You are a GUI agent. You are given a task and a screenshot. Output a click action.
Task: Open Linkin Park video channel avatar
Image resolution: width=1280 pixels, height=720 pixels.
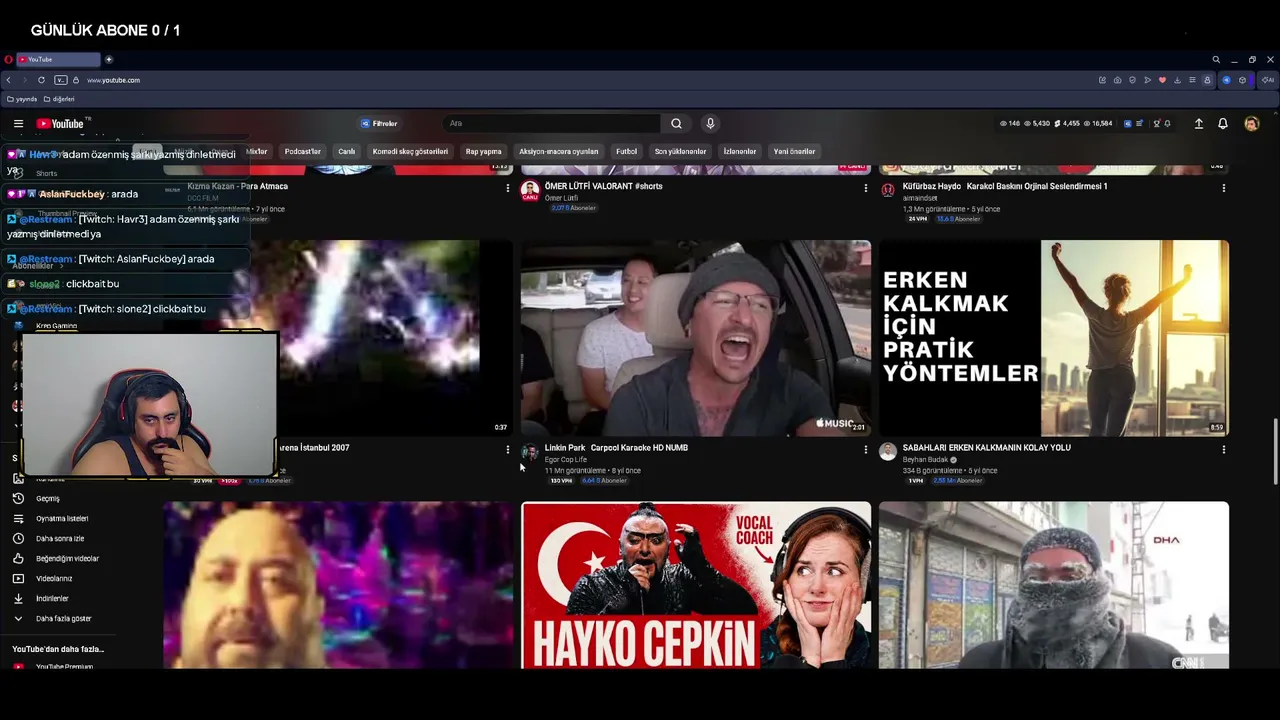click(x=530, y=453)
